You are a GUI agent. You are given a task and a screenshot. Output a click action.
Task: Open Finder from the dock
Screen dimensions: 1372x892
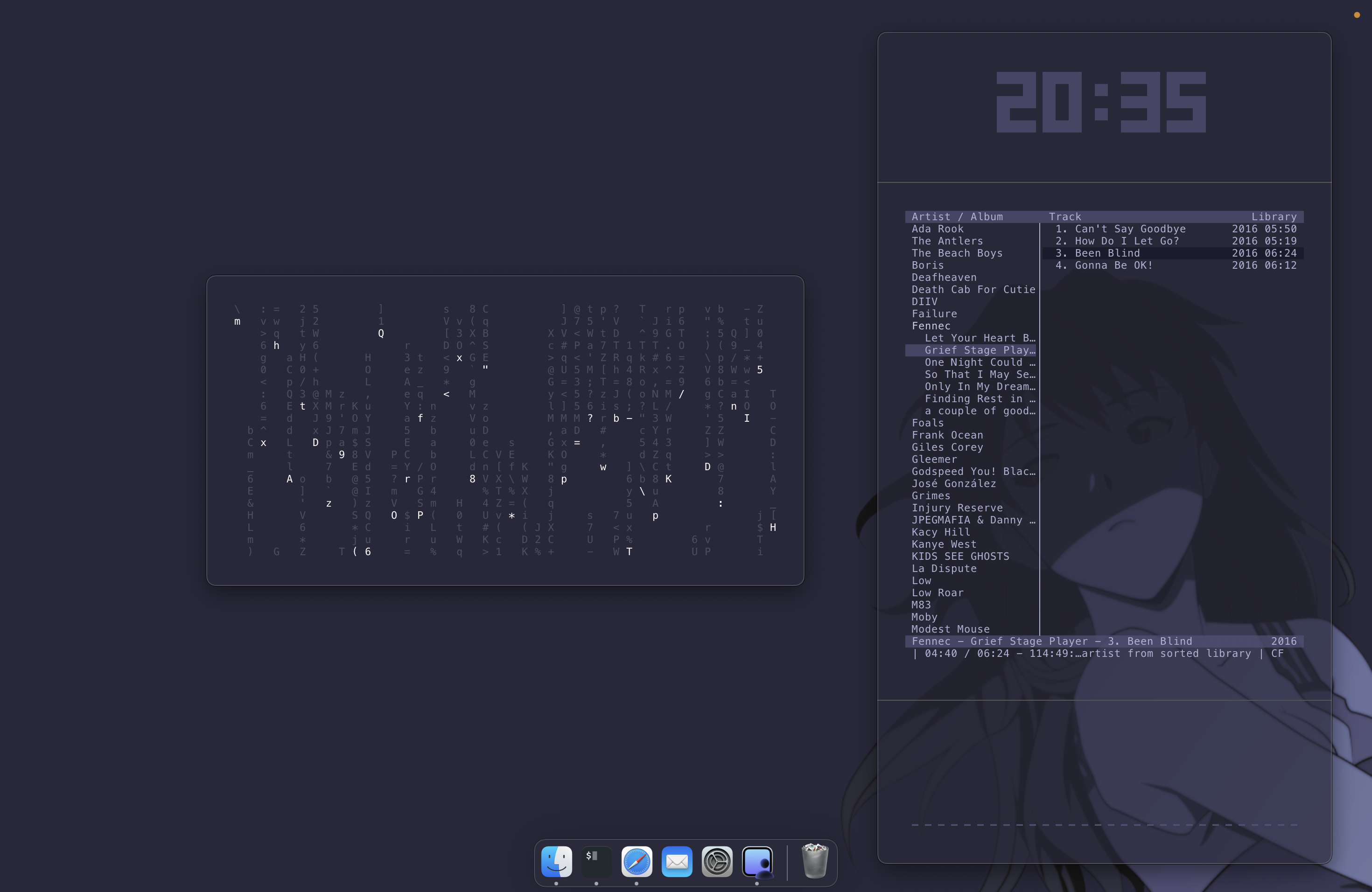pos(556,862)
